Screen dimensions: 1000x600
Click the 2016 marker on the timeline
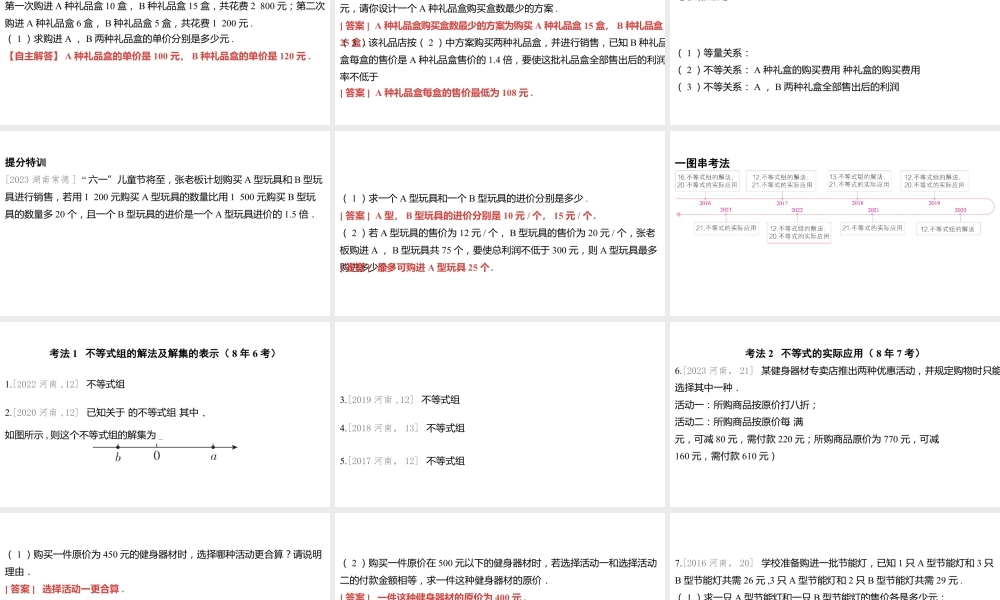pos(705,202)
